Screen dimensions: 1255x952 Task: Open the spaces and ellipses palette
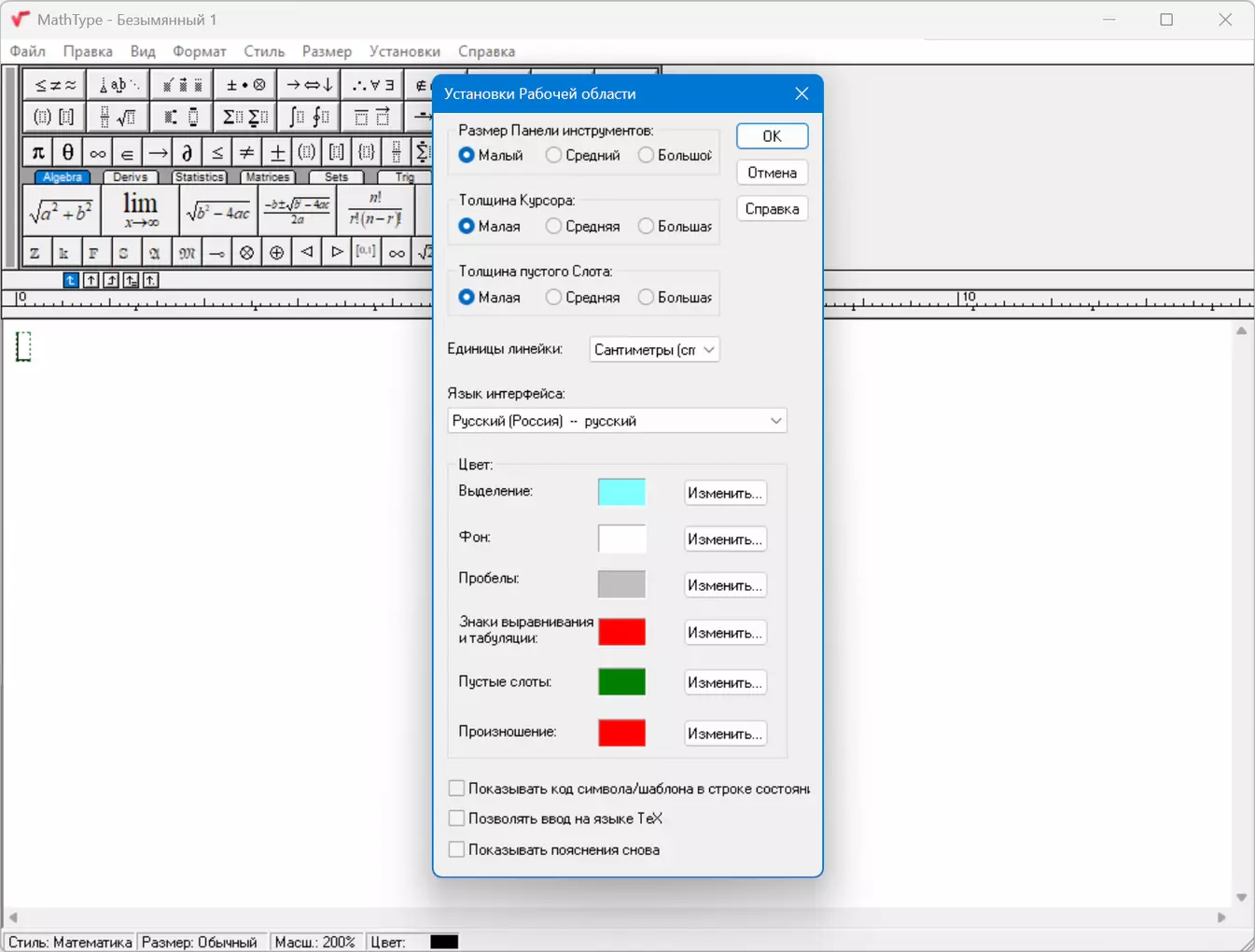coord(119,85)
